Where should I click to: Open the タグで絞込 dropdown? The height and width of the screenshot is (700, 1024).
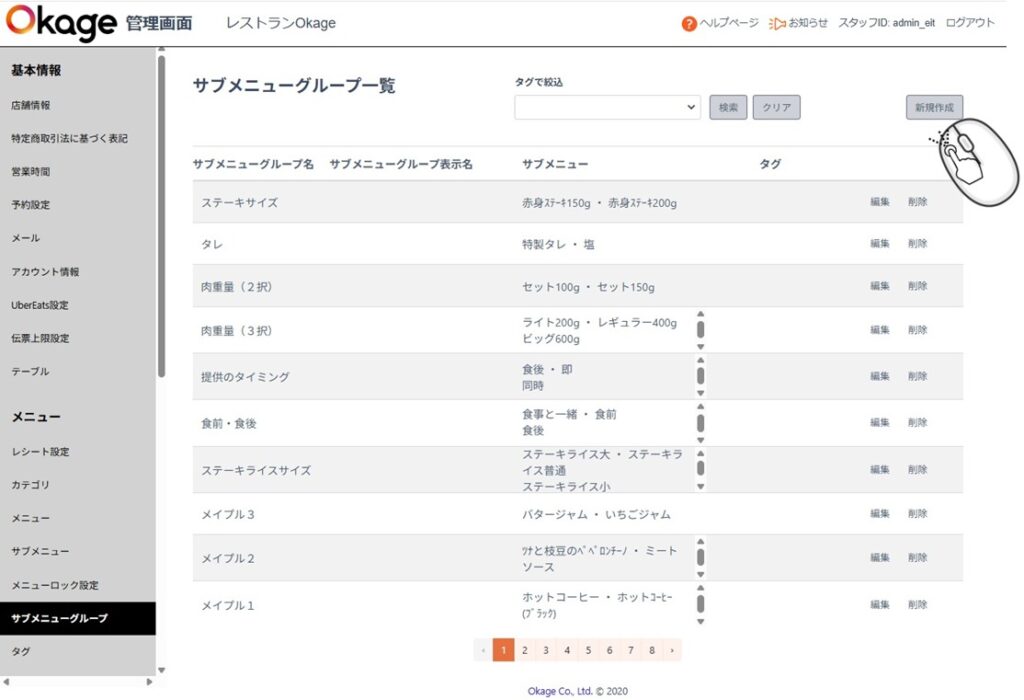point(607,108)
